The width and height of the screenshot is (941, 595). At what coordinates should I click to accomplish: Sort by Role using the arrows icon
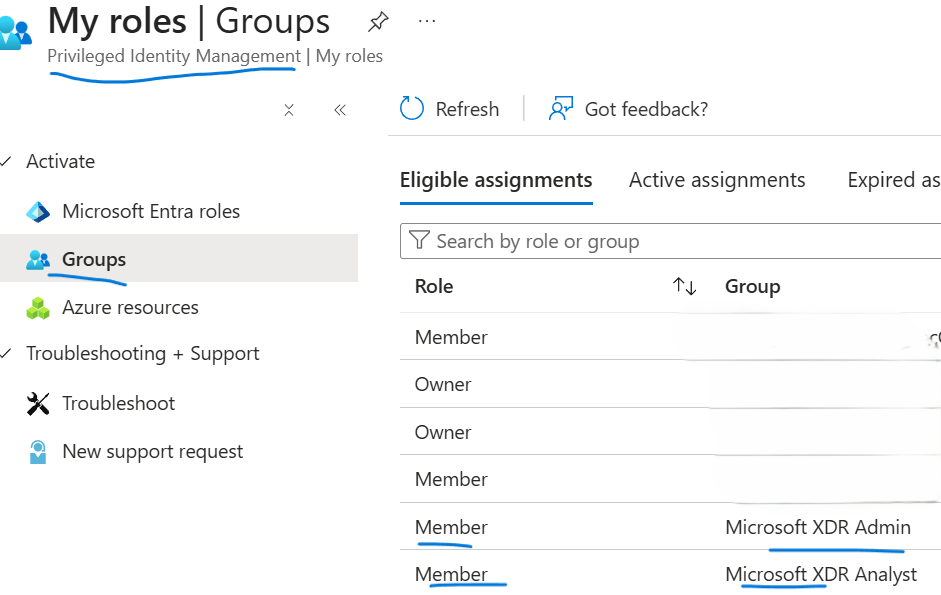684,286
